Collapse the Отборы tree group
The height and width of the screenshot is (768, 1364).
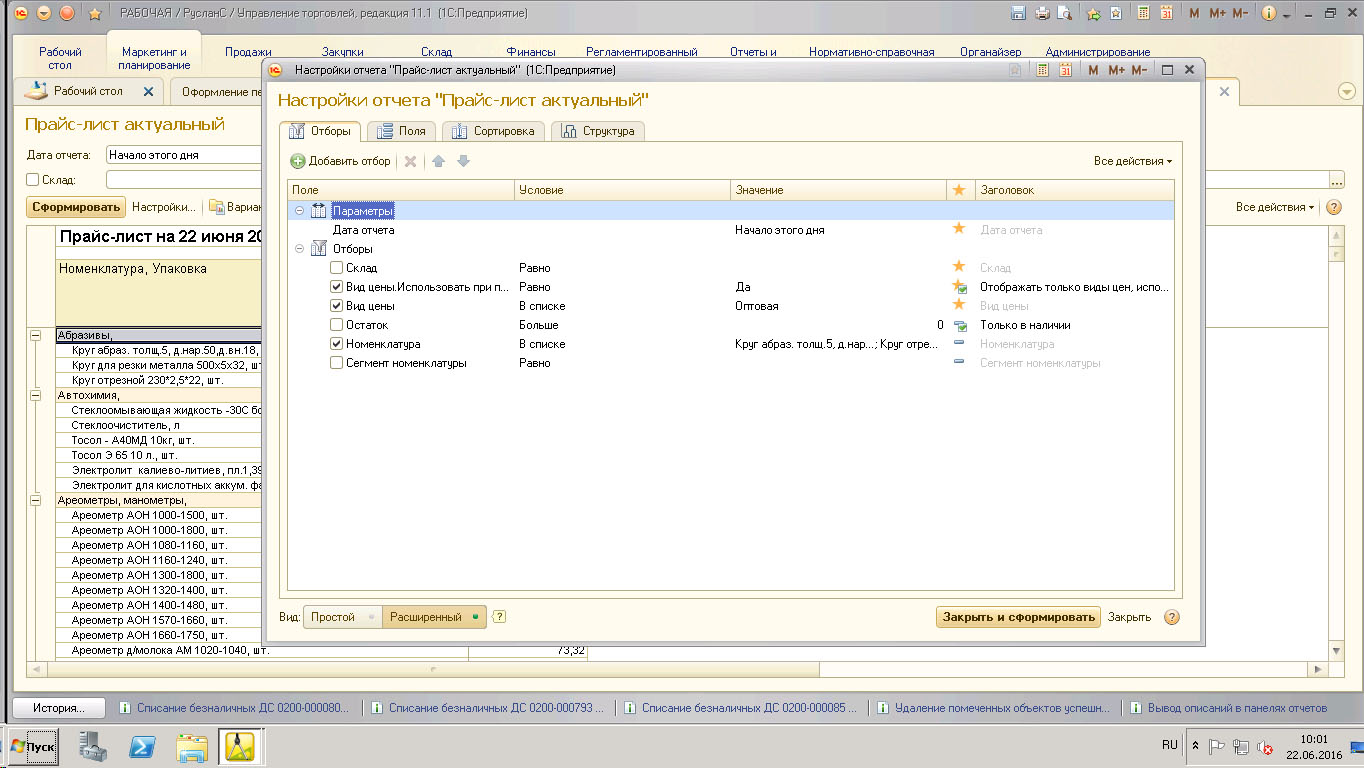(x=299, y=249)
